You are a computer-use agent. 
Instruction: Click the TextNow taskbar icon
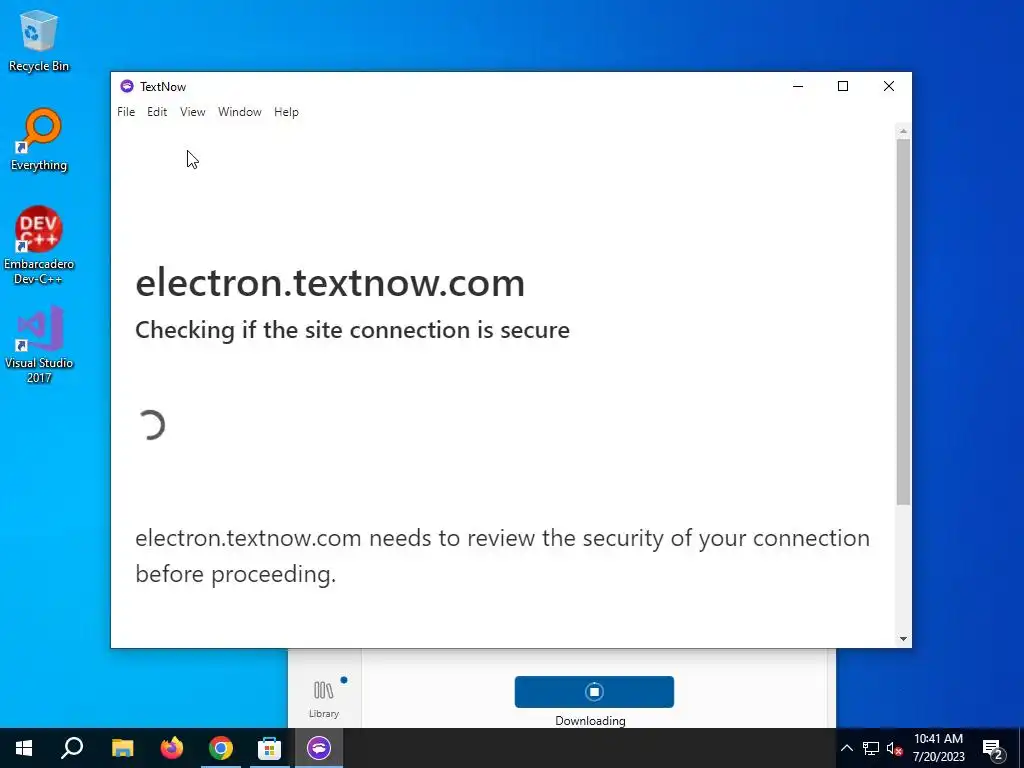319,748
